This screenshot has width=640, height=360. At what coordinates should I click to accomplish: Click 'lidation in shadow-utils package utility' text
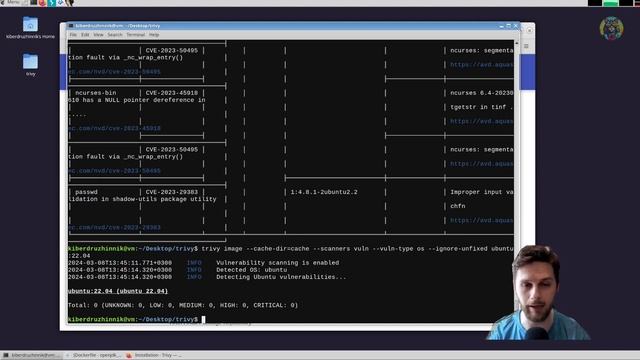[142, 199]
